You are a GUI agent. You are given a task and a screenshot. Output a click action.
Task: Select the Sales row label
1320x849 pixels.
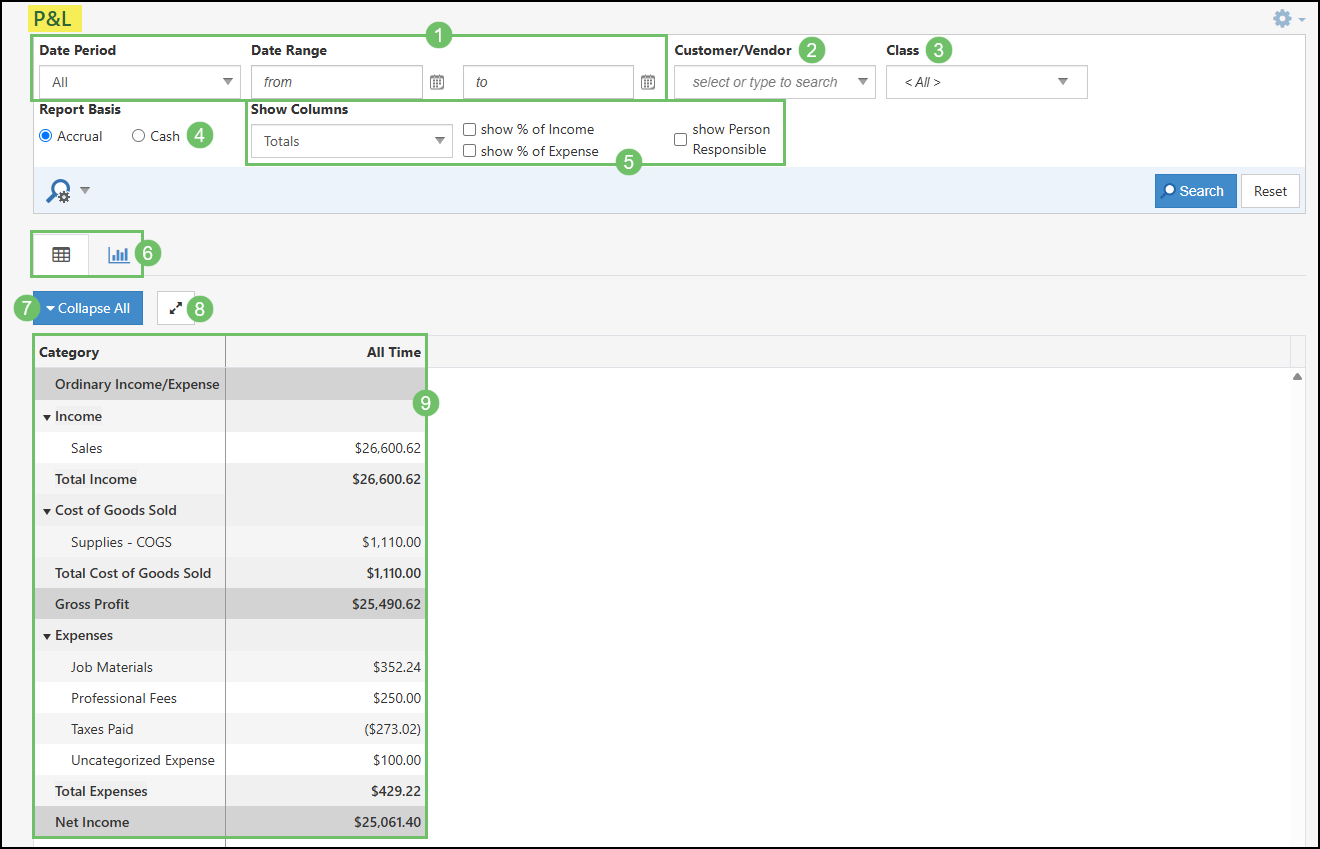(86, 448)
